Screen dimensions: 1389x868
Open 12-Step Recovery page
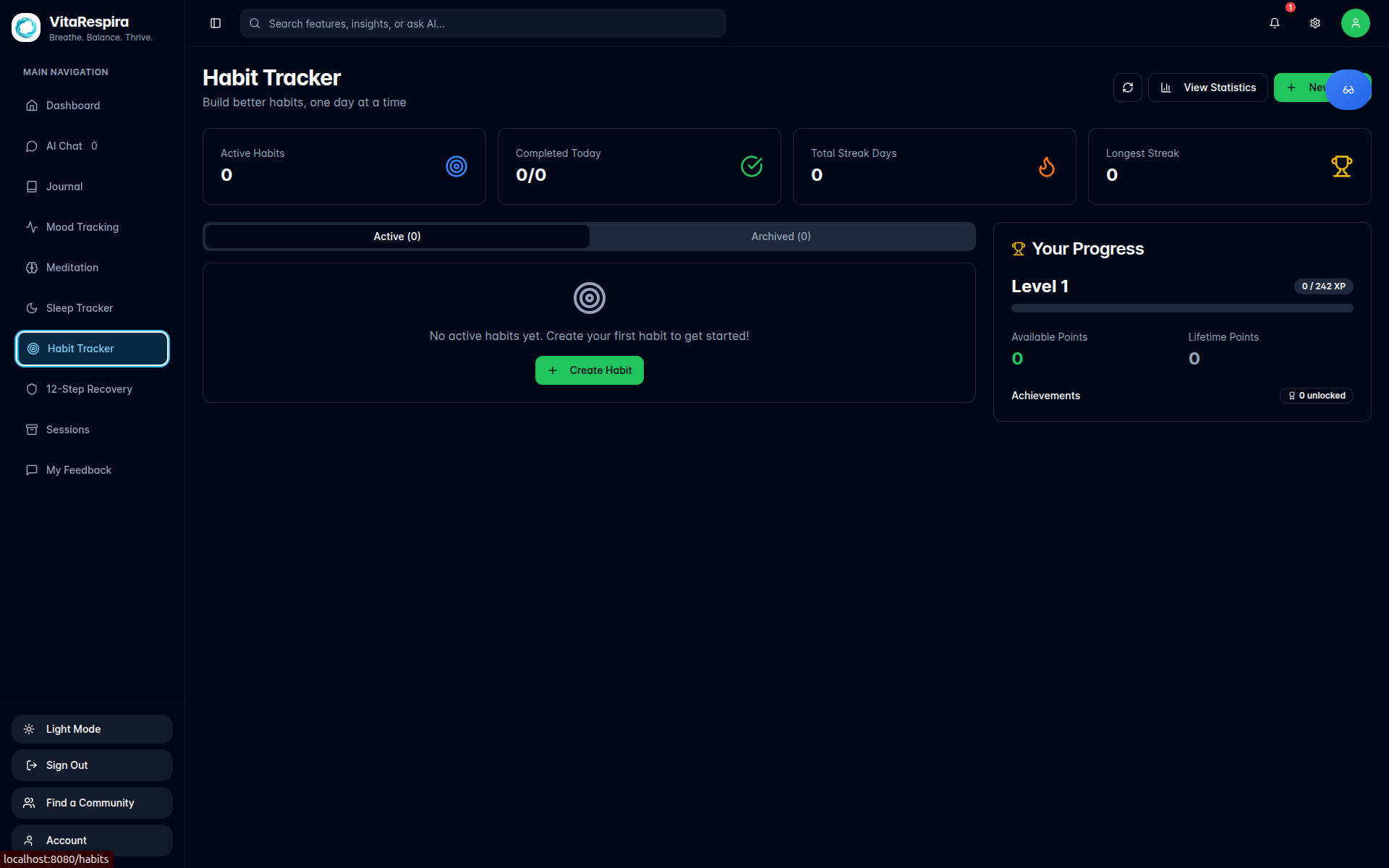point(89,389)
